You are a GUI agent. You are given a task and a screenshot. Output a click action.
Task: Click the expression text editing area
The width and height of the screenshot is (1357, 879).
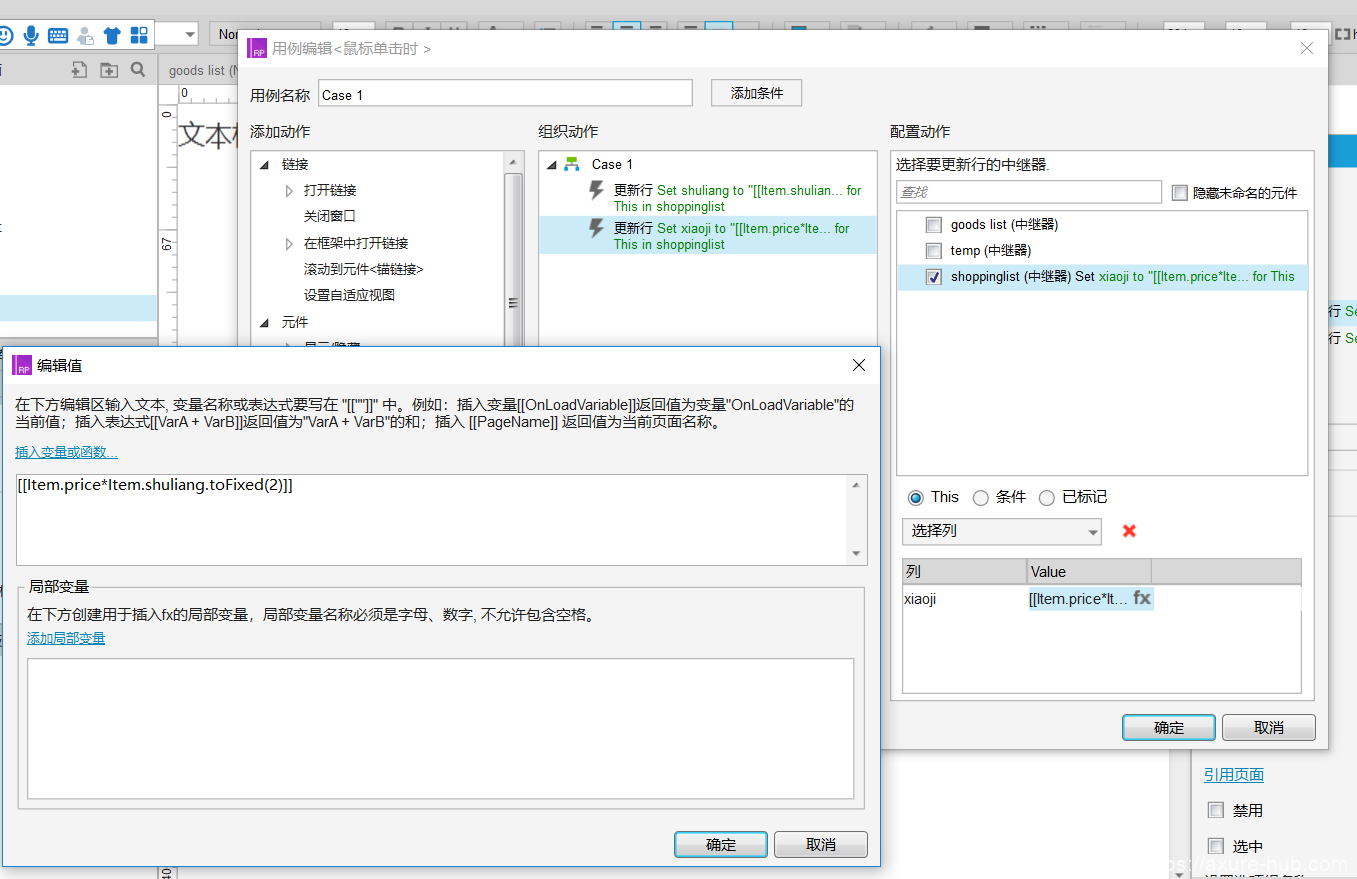(x=432, y=520)
